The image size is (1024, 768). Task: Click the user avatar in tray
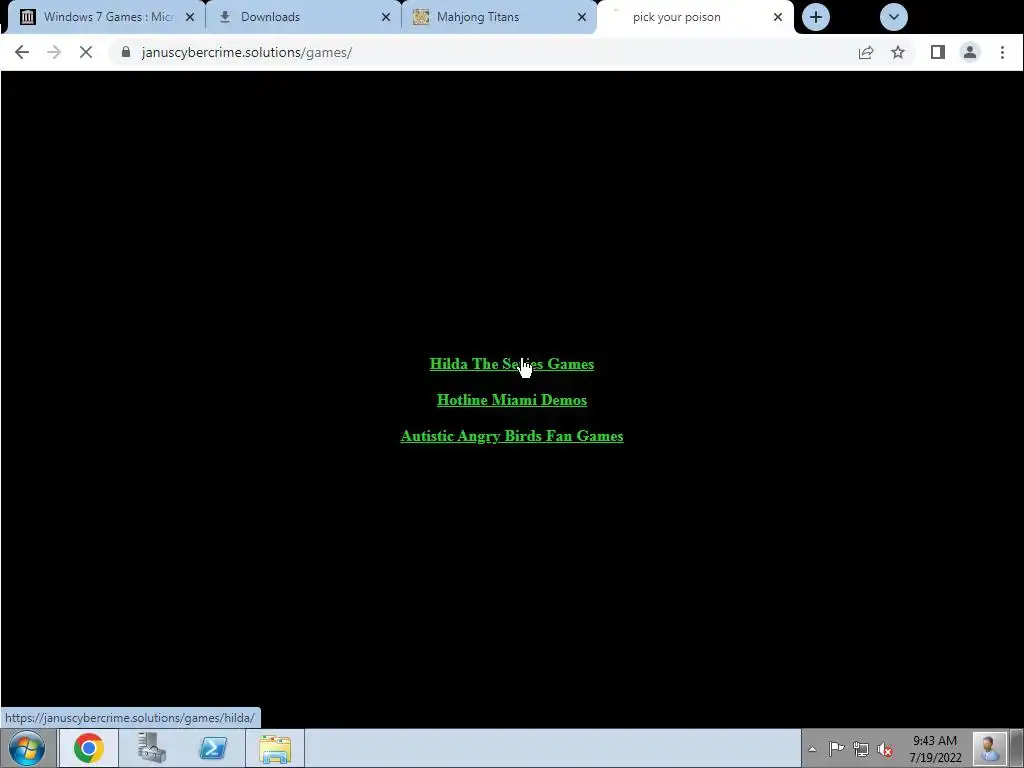tap(988, 748)
